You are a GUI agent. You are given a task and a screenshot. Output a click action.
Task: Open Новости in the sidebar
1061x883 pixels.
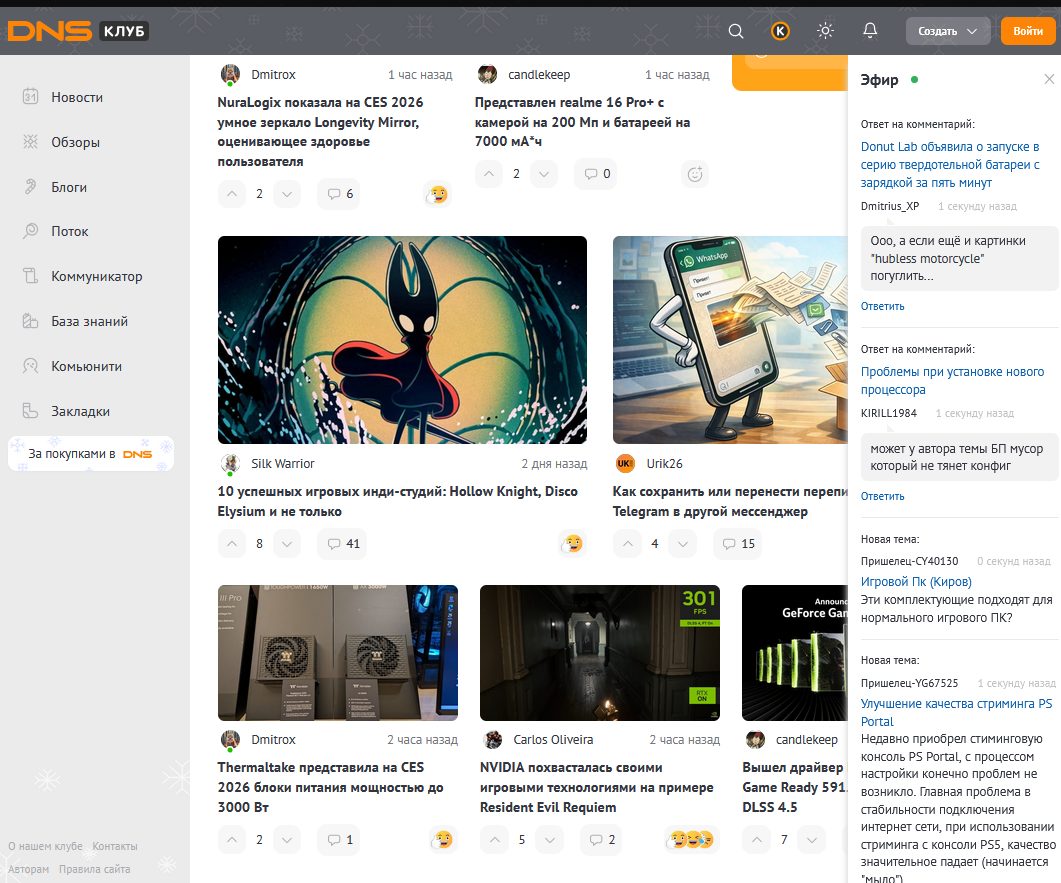(77, 97)
